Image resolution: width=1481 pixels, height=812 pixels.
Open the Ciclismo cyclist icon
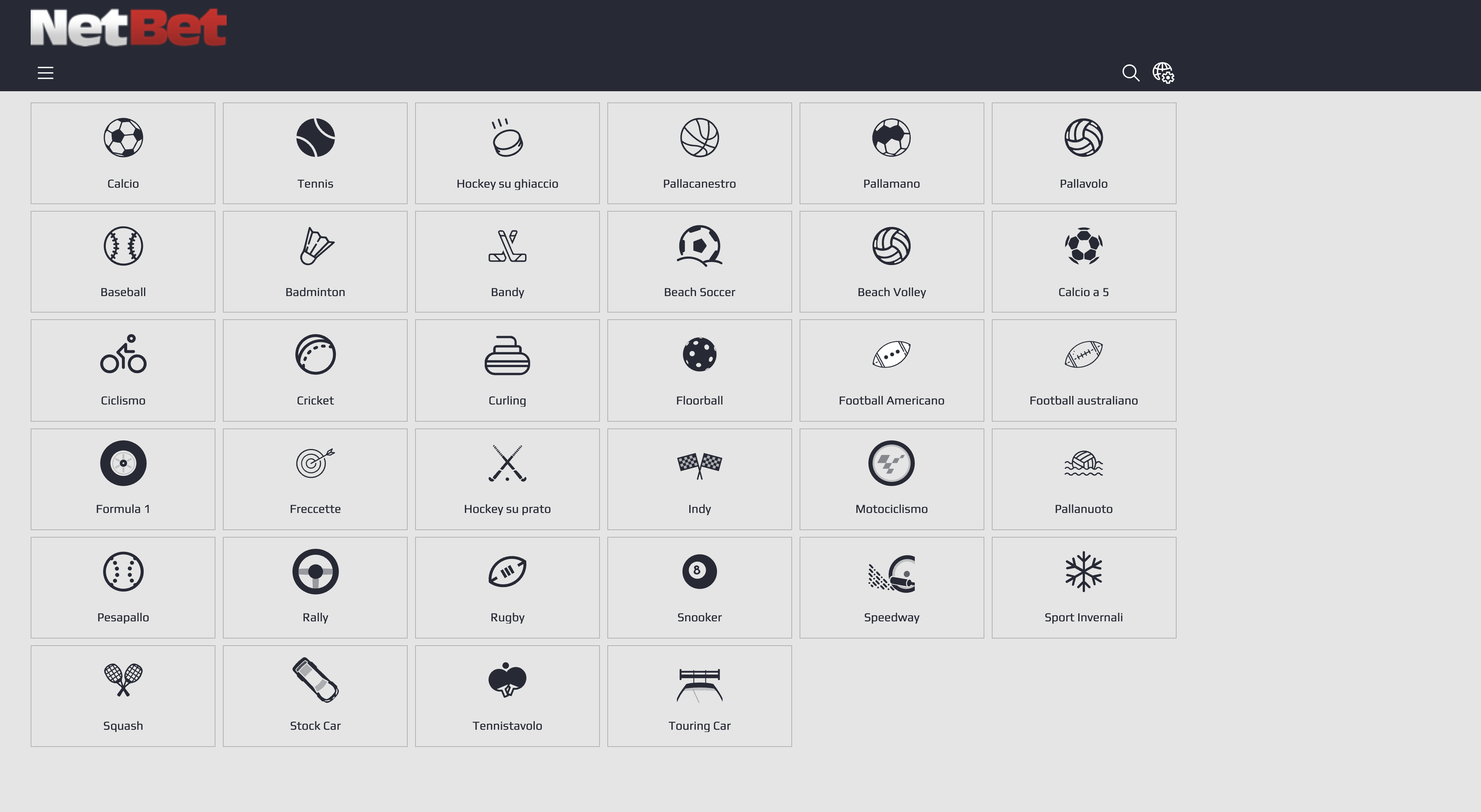[x=123, y=354]
